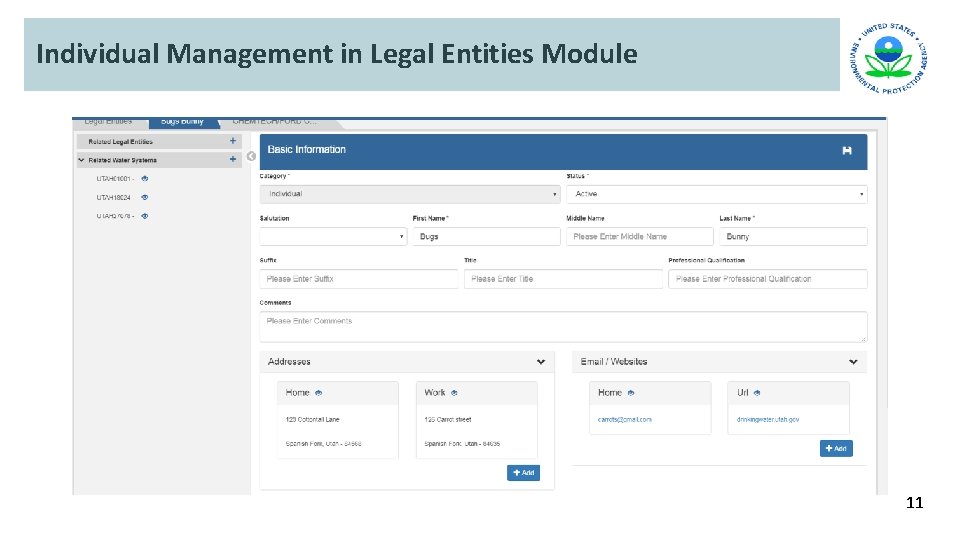Add a related water system with plus icon

233,159
